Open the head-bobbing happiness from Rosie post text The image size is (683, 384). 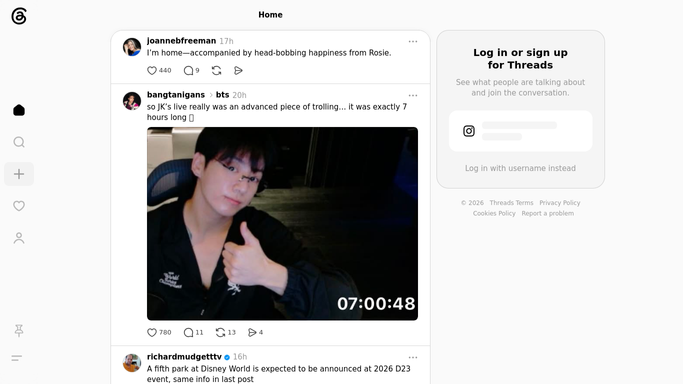coord(269,53)
